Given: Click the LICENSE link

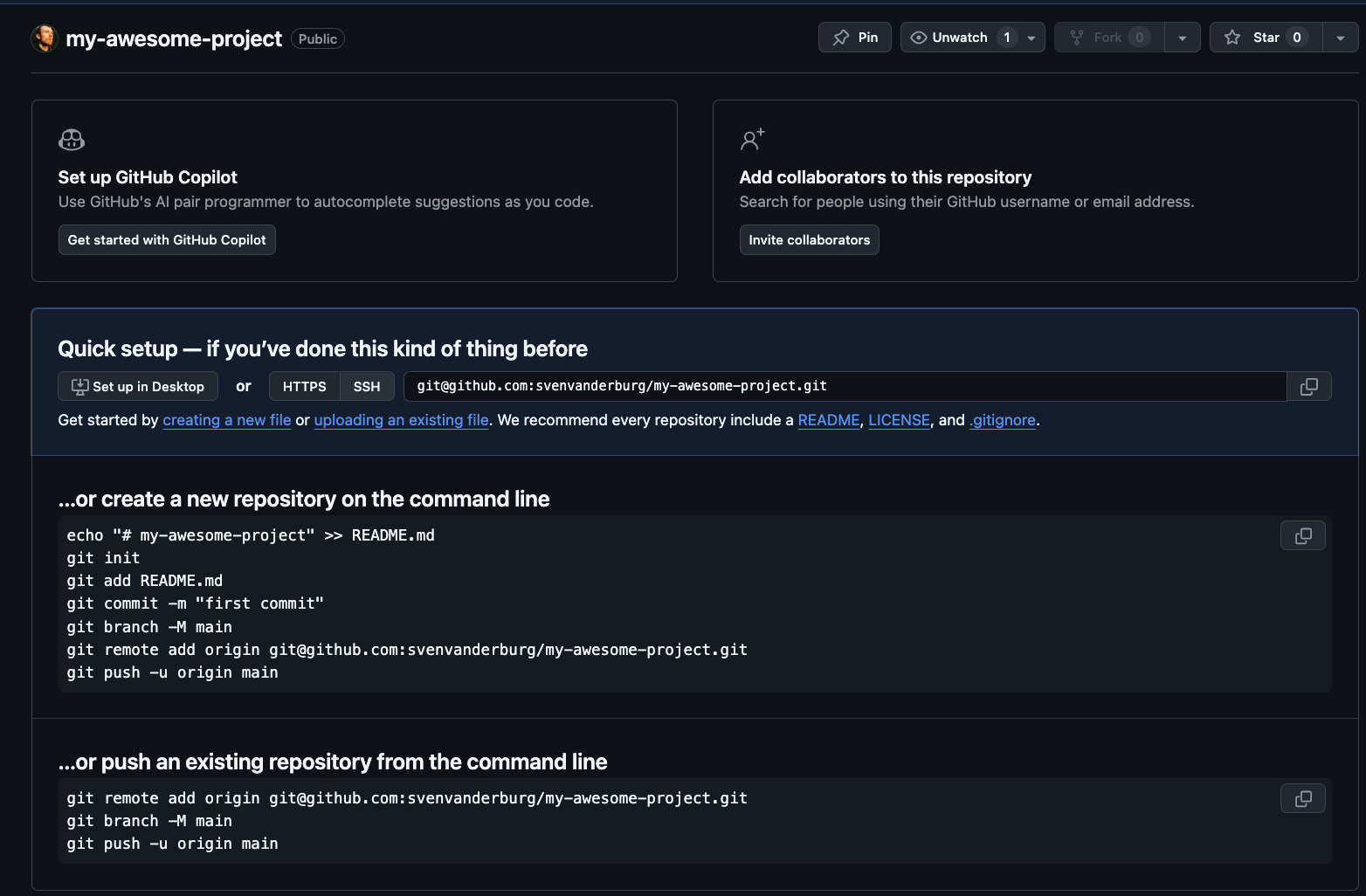Looking at the screenshot, I should pos(899,420).
